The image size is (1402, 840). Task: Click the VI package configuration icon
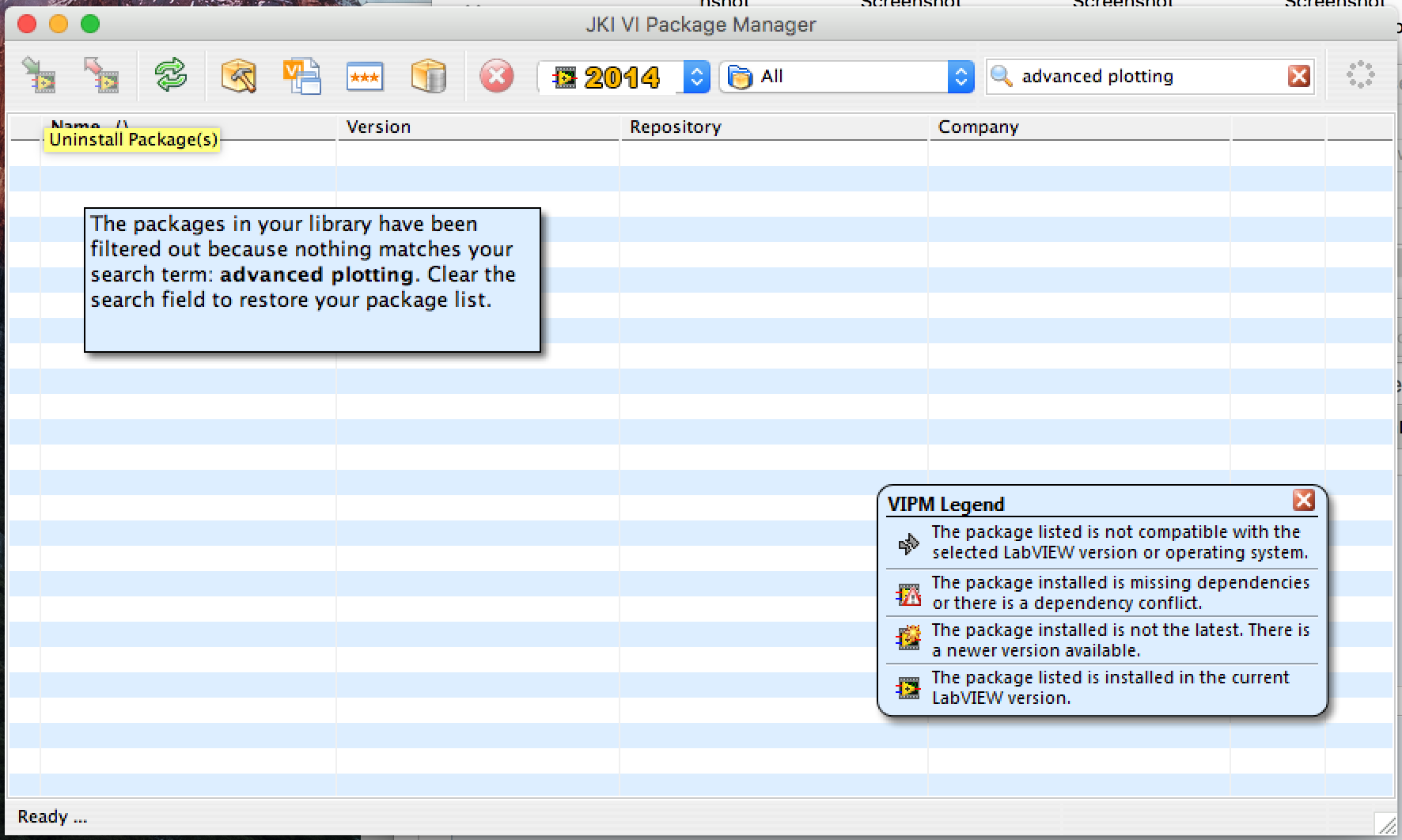coord(301,76)
